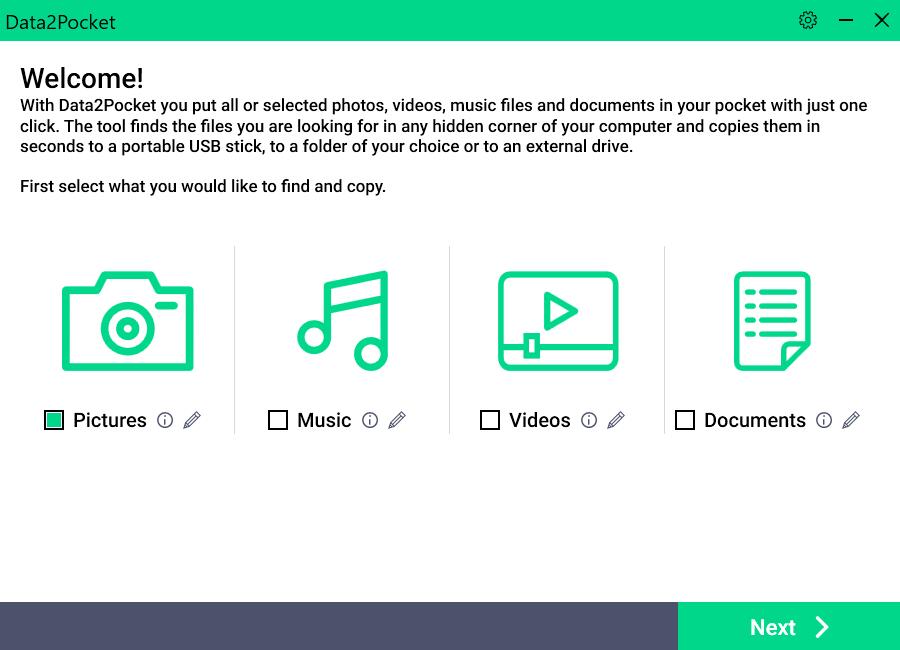900x650 pixels.
Task: Show info about Music category
Action: click(x=370, y=421)
